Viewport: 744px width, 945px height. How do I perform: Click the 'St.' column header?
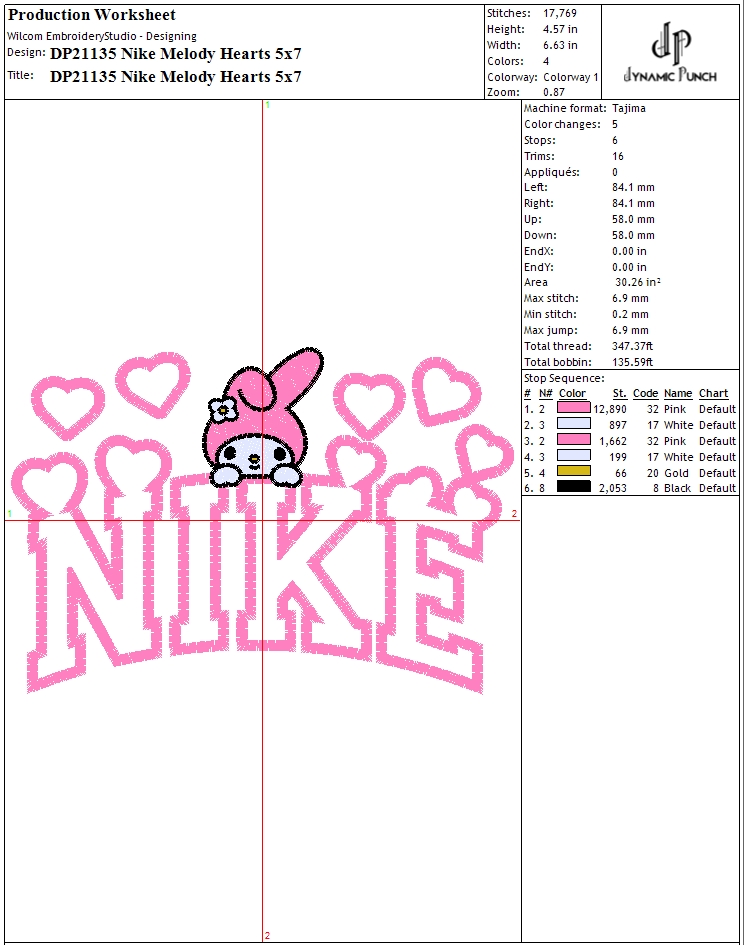coord(620,394)
